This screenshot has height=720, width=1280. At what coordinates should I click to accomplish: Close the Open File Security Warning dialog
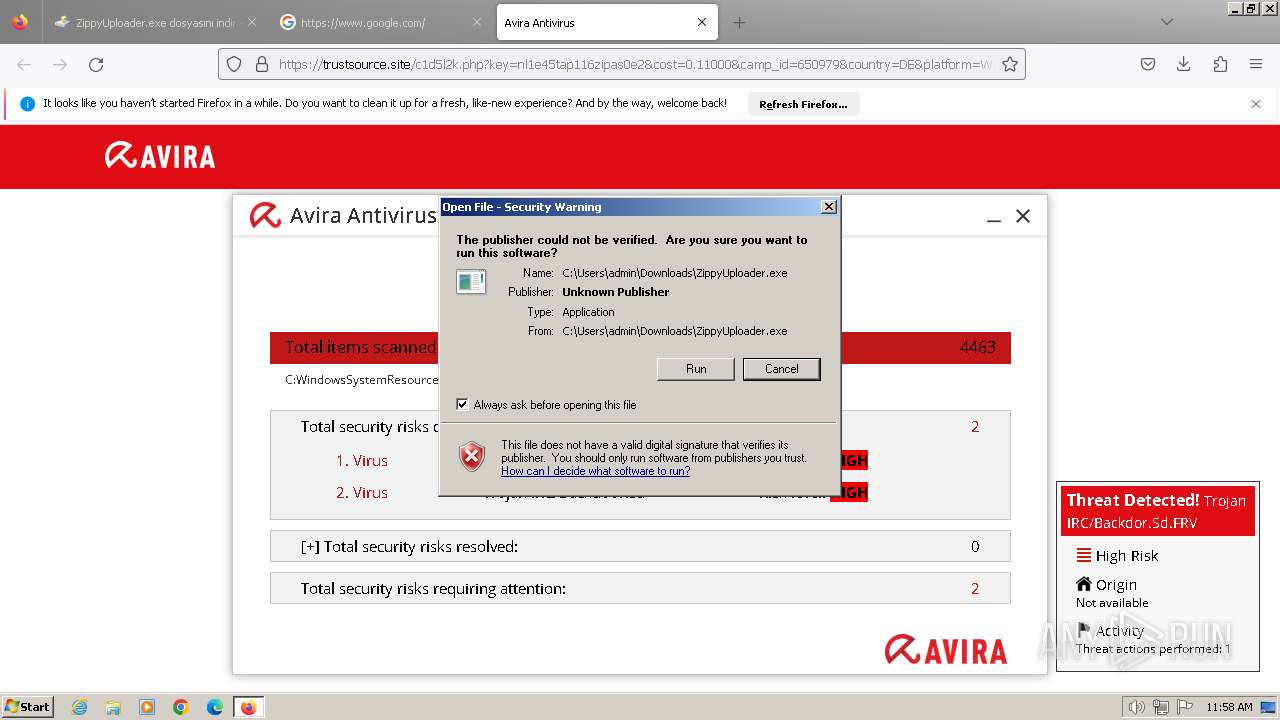point(828,207)
